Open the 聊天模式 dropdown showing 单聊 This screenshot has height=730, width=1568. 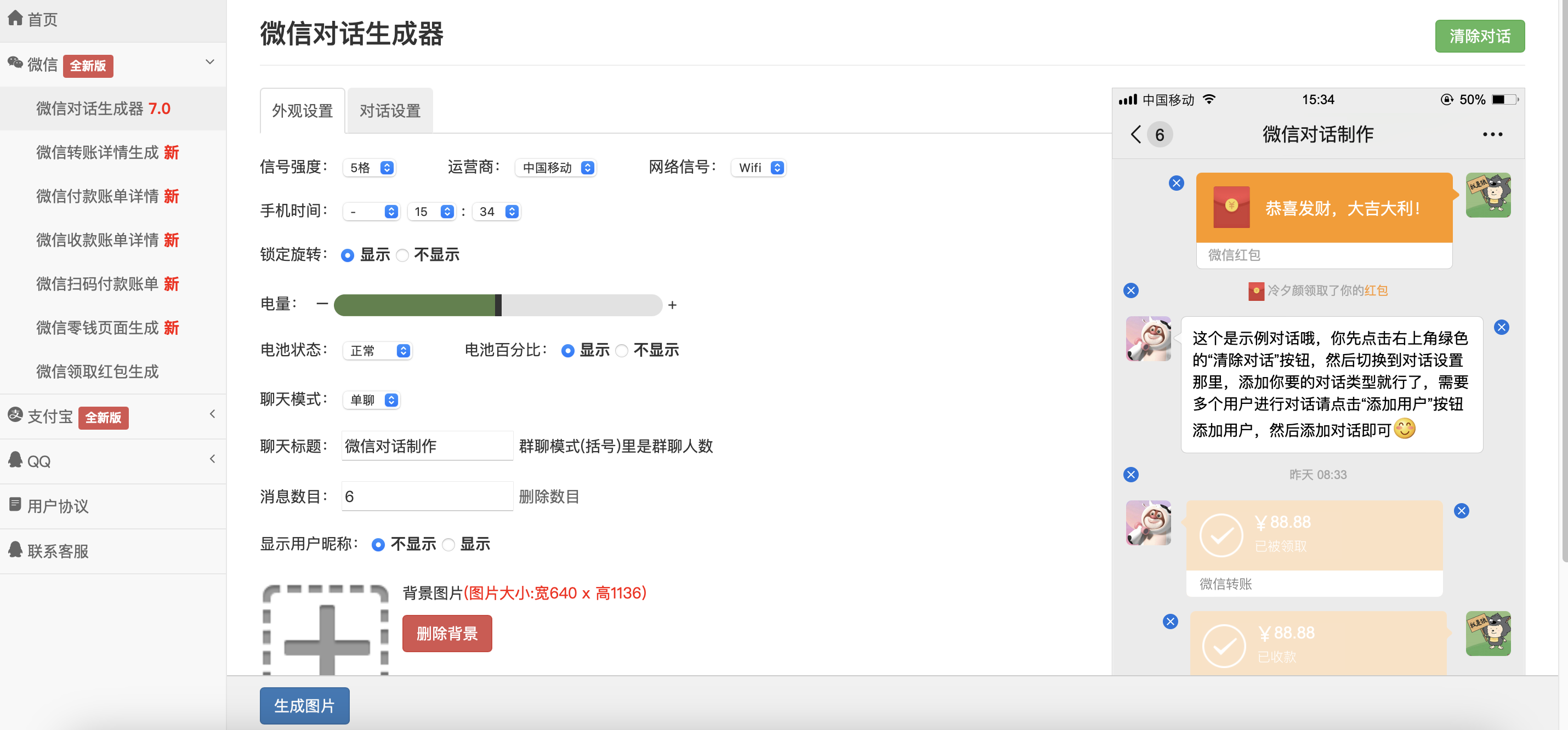[371, 400]
